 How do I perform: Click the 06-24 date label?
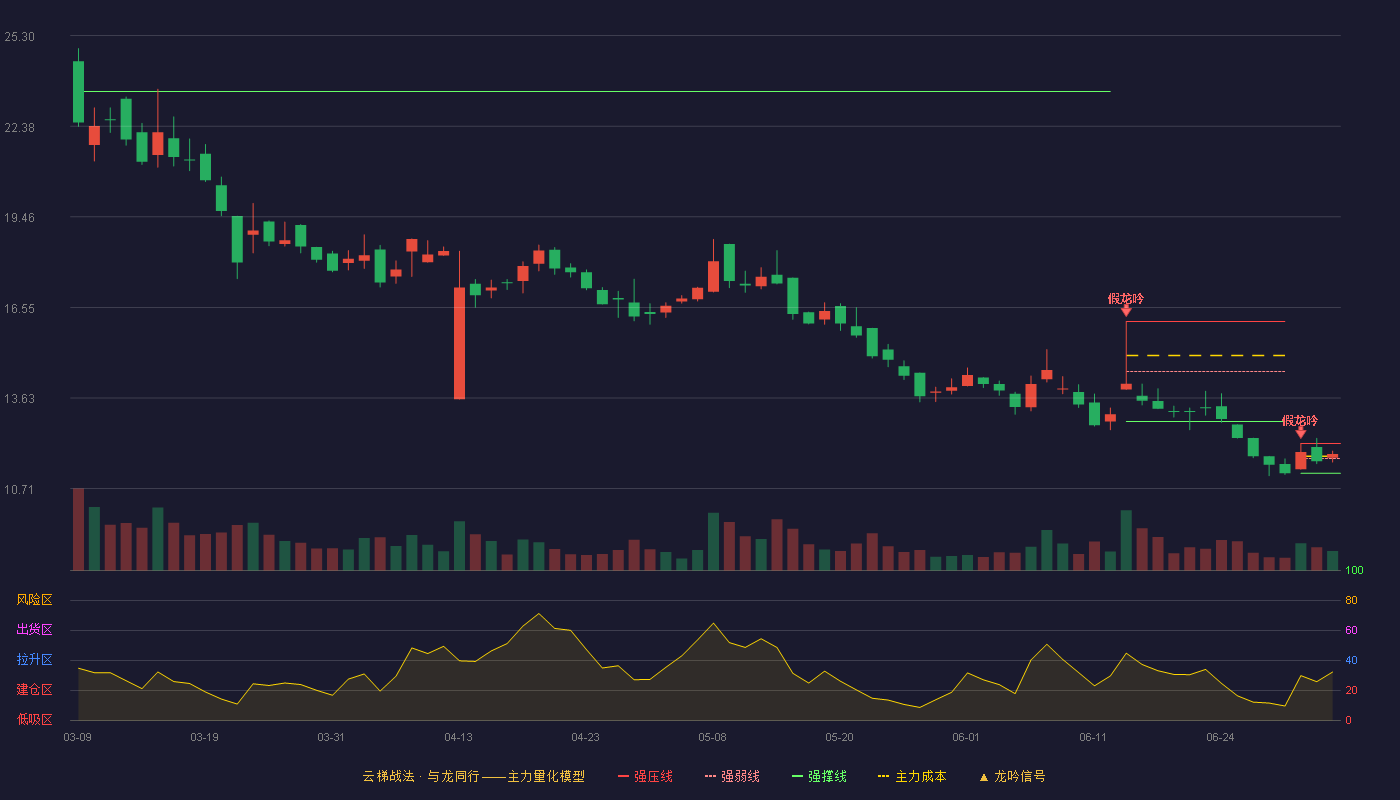click(x=1220, y=737)
